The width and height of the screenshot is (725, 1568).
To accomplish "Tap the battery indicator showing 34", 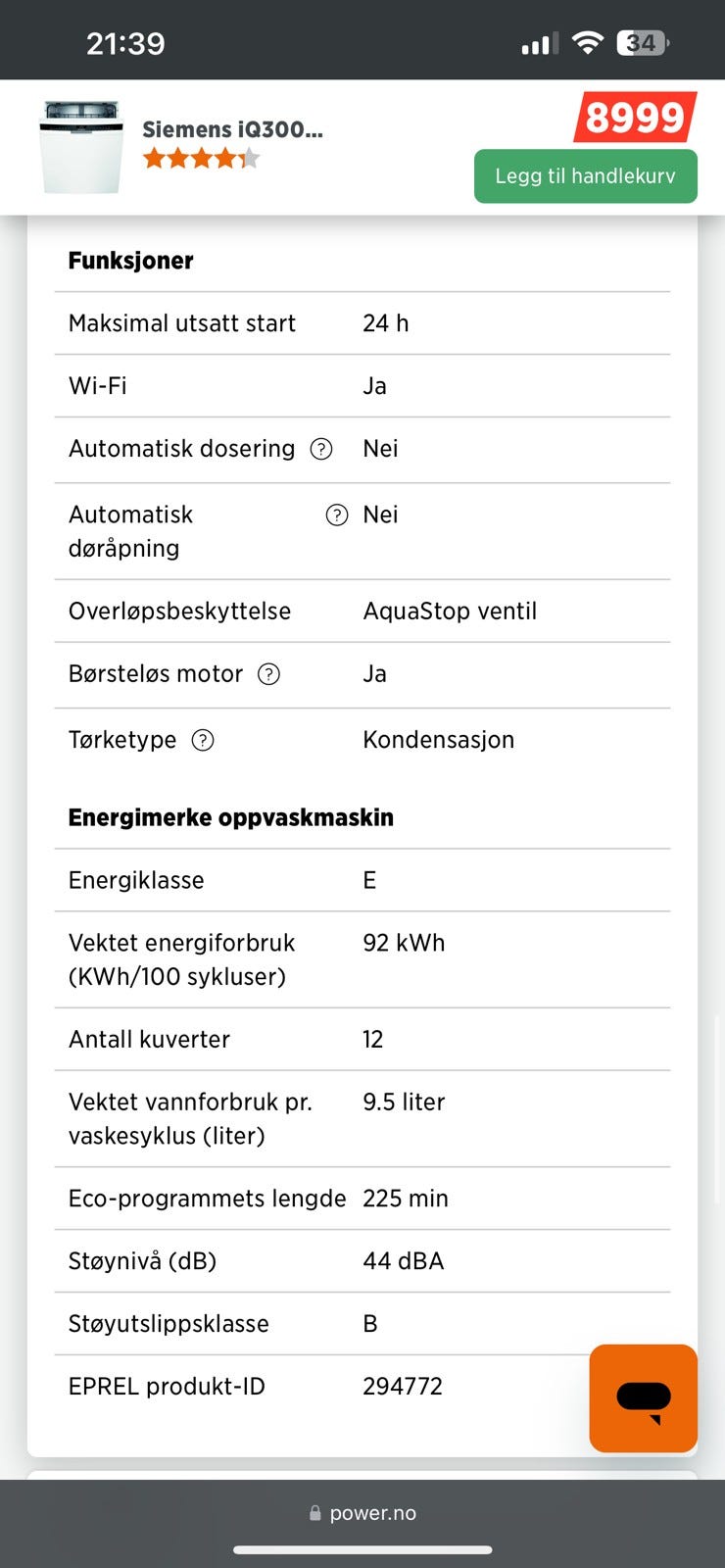I will (x=643, y=43).
